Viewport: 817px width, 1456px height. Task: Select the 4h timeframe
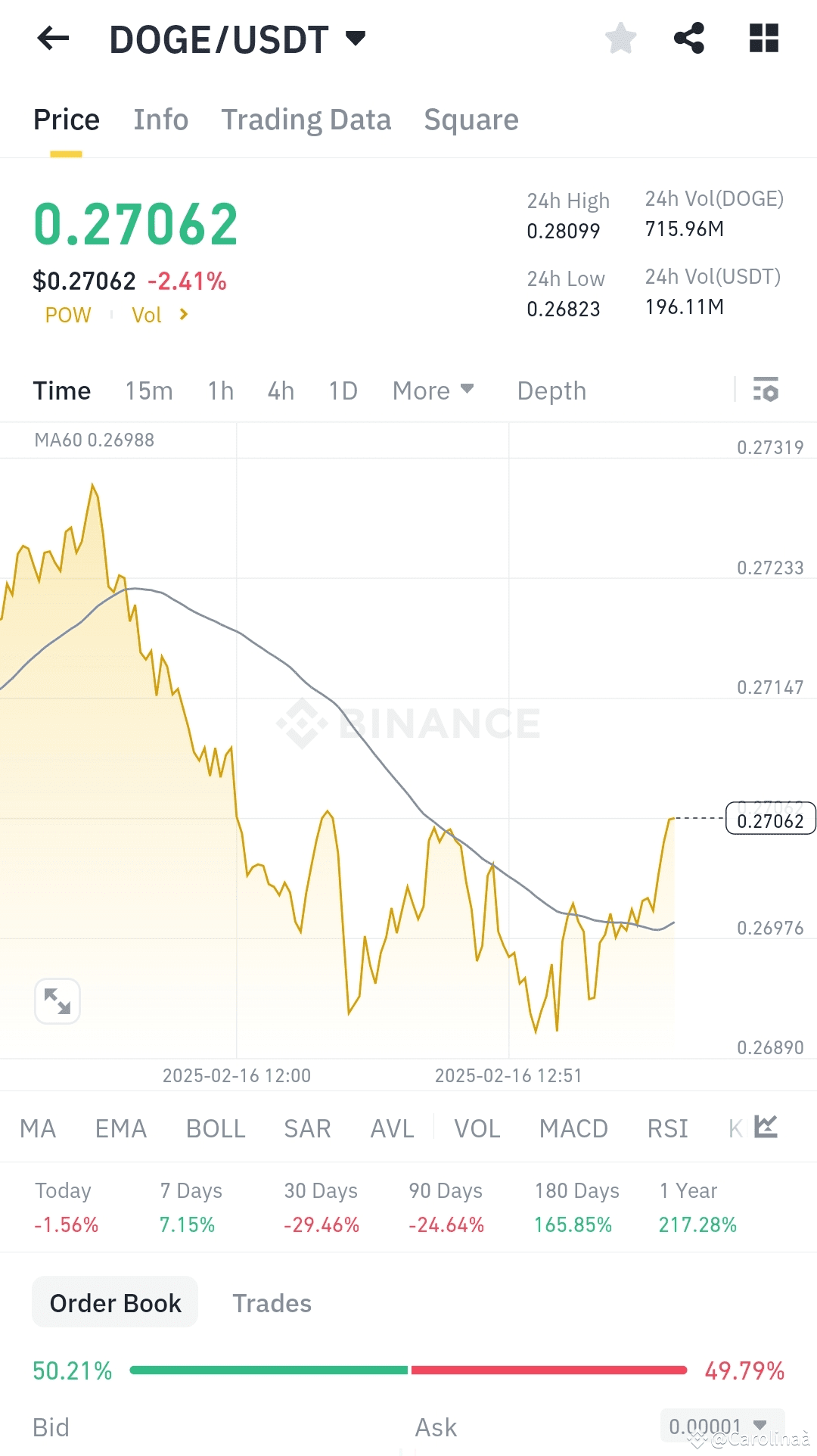[x=281, y=390]
